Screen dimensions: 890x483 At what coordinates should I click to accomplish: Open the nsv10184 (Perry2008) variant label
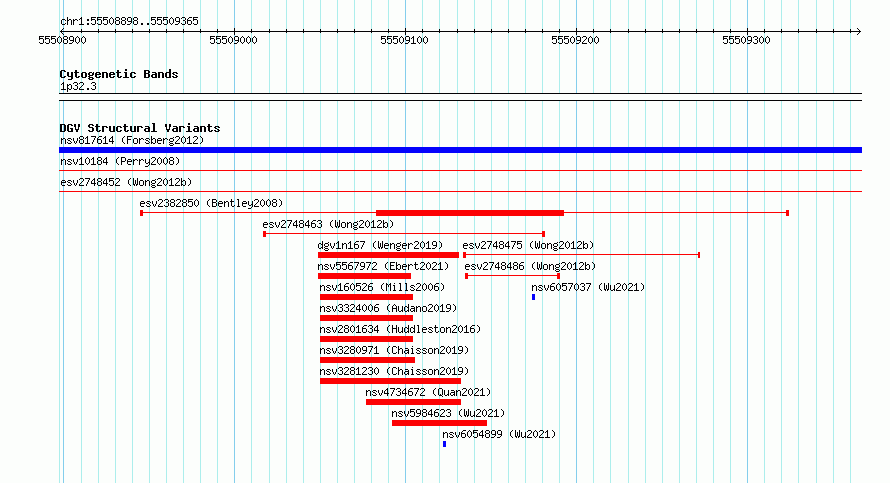point(120,161)
